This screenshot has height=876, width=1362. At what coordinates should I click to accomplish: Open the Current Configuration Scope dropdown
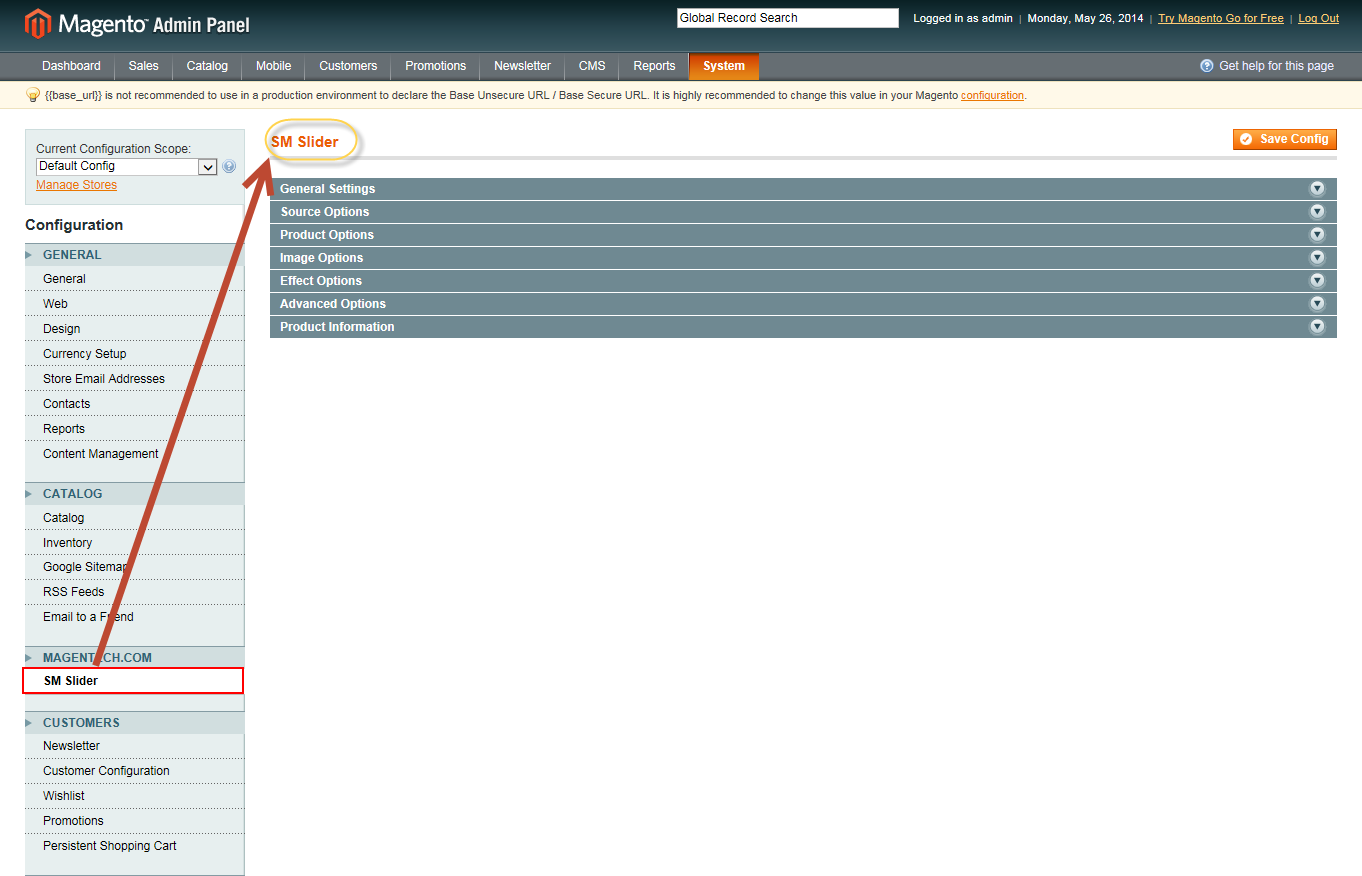click(127, 167)
